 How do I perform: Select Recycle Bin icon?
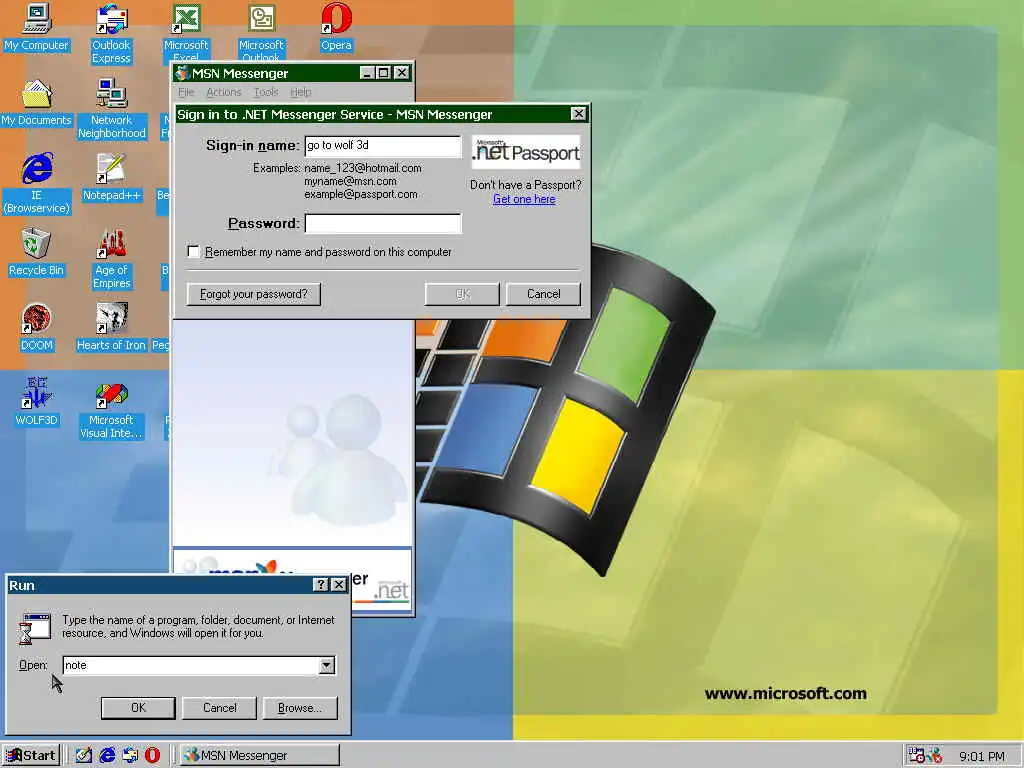(37, 253)
